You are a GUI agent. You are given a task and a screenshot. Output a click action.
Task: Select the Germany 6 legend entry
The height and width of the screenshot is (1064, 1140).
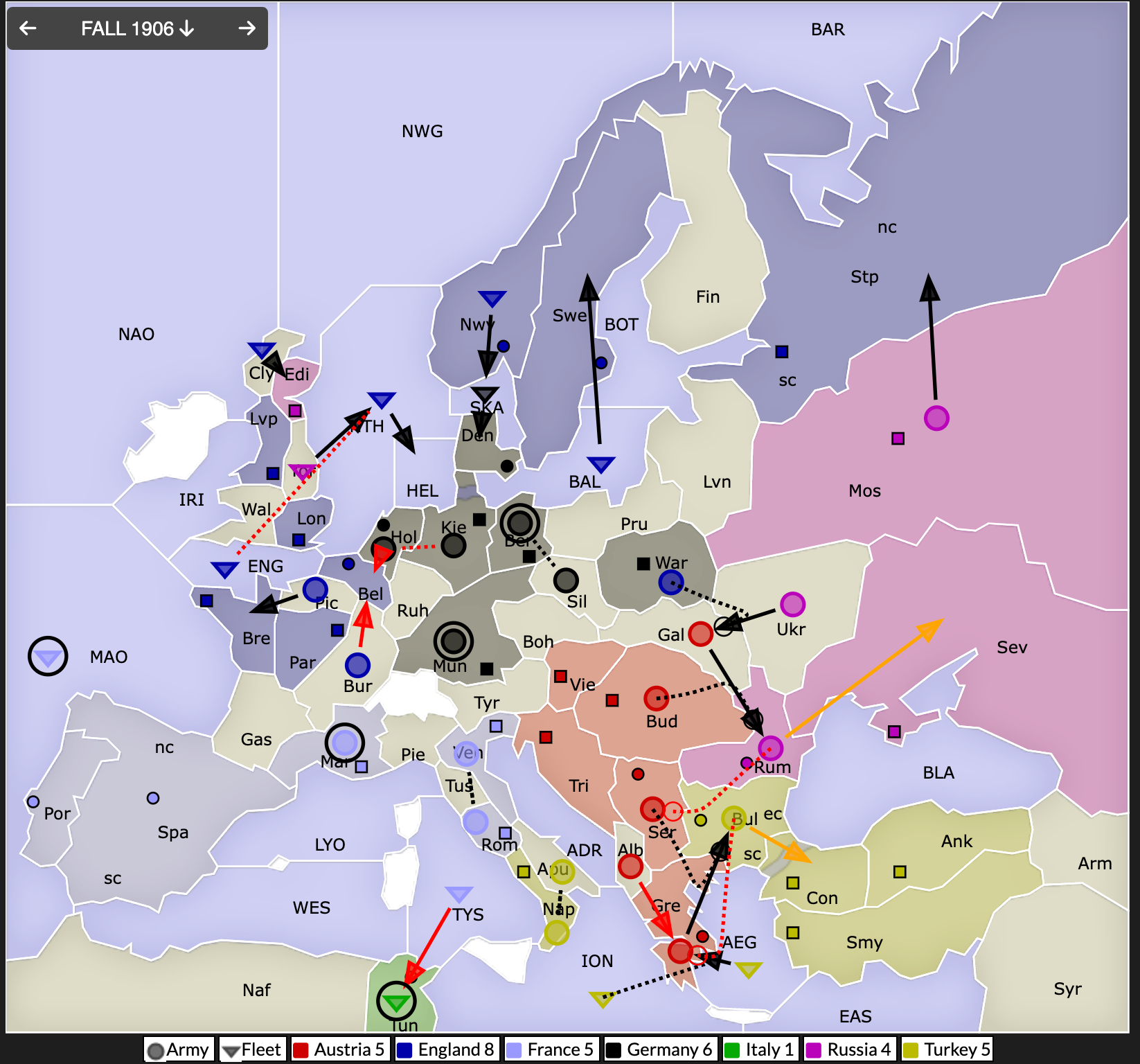point(660,1049)
